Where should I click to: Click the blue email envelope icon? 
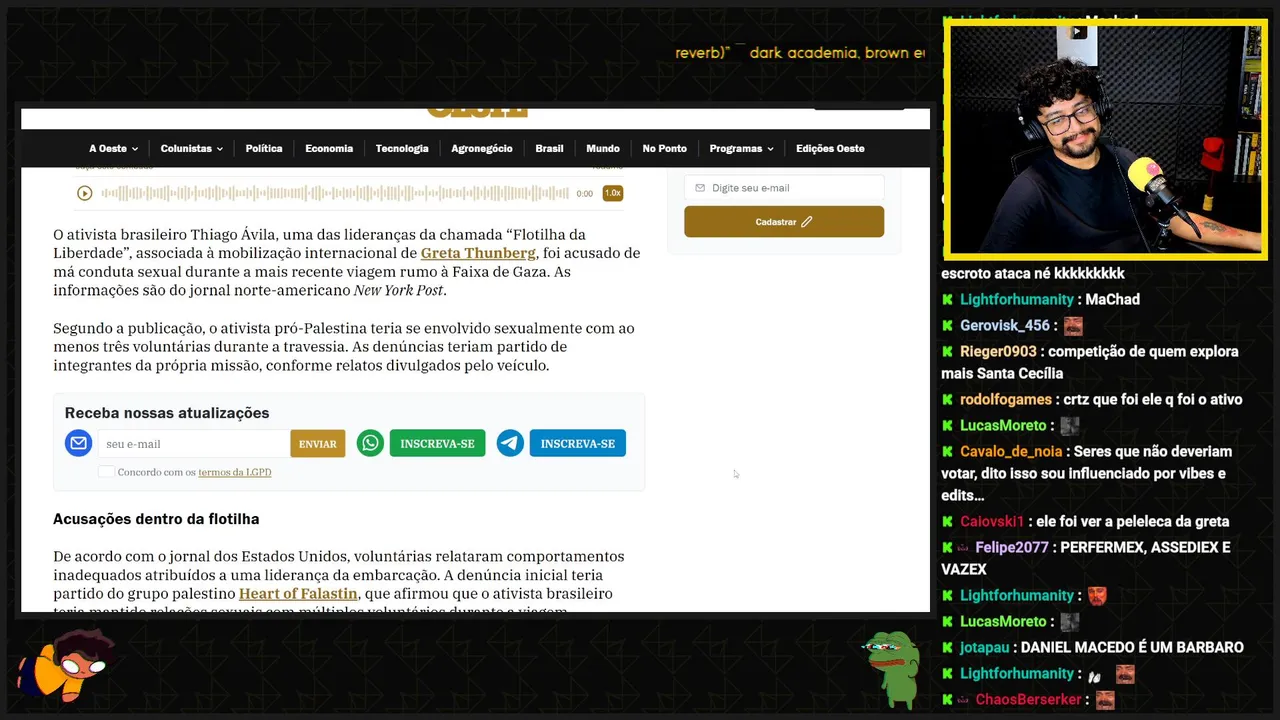[x=78, y=443]
